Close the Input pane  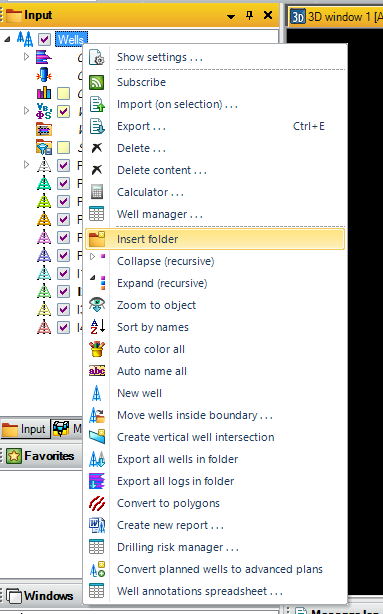[x=268, y=15]
